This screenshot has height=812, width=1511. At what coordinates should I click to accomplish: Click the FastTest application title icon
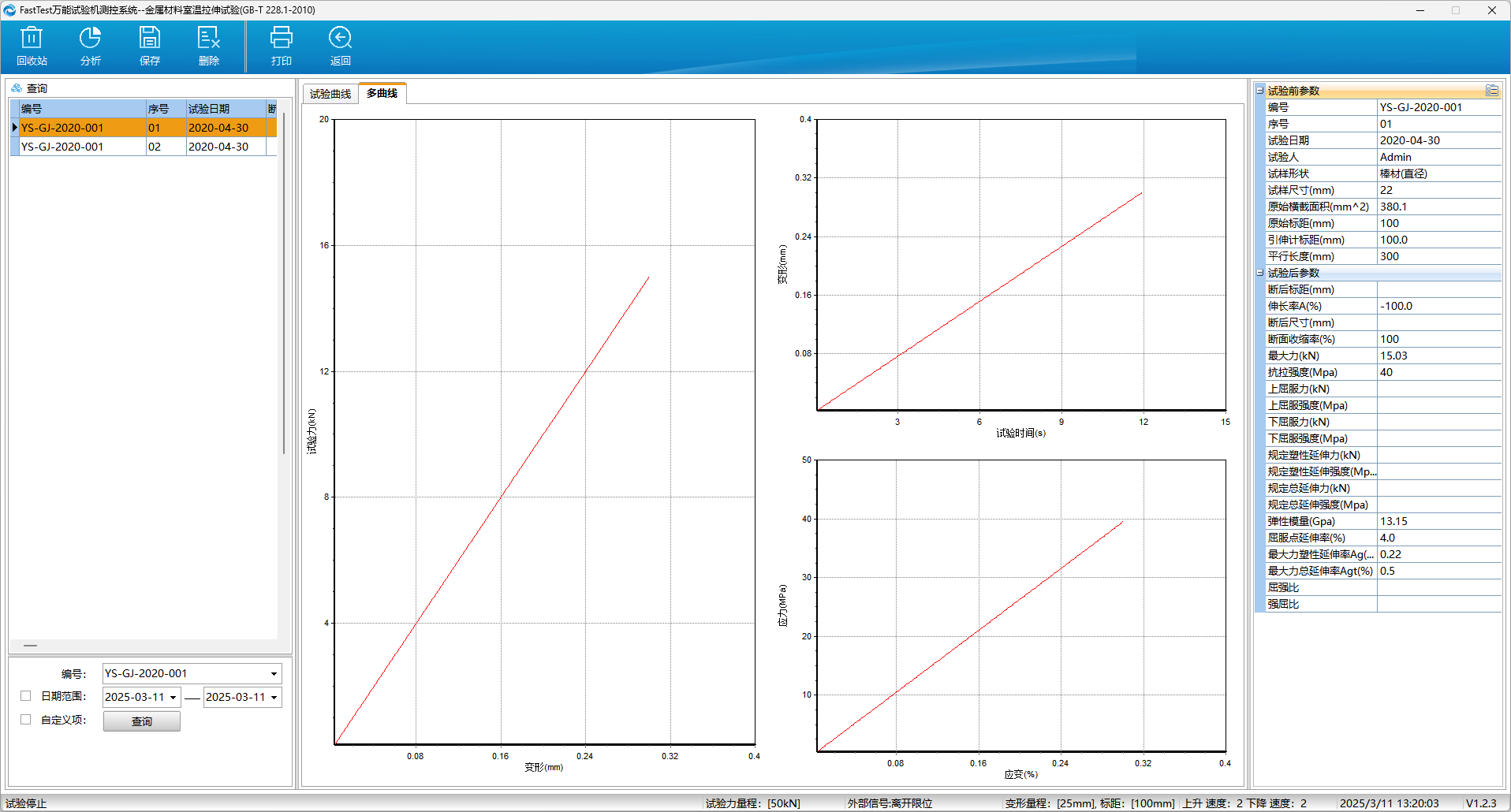pos(9,10)
